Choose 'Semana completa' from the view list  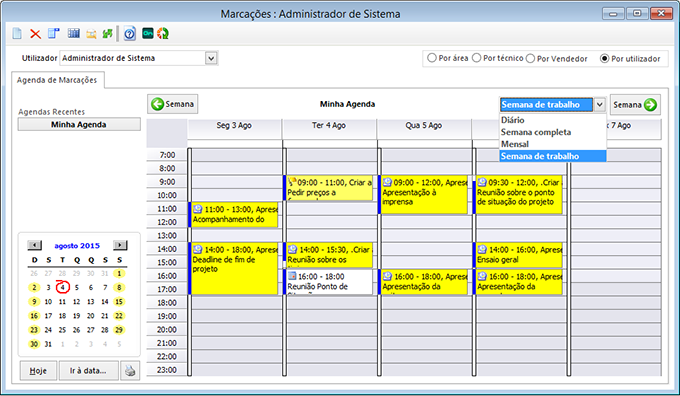pos(552,132)
